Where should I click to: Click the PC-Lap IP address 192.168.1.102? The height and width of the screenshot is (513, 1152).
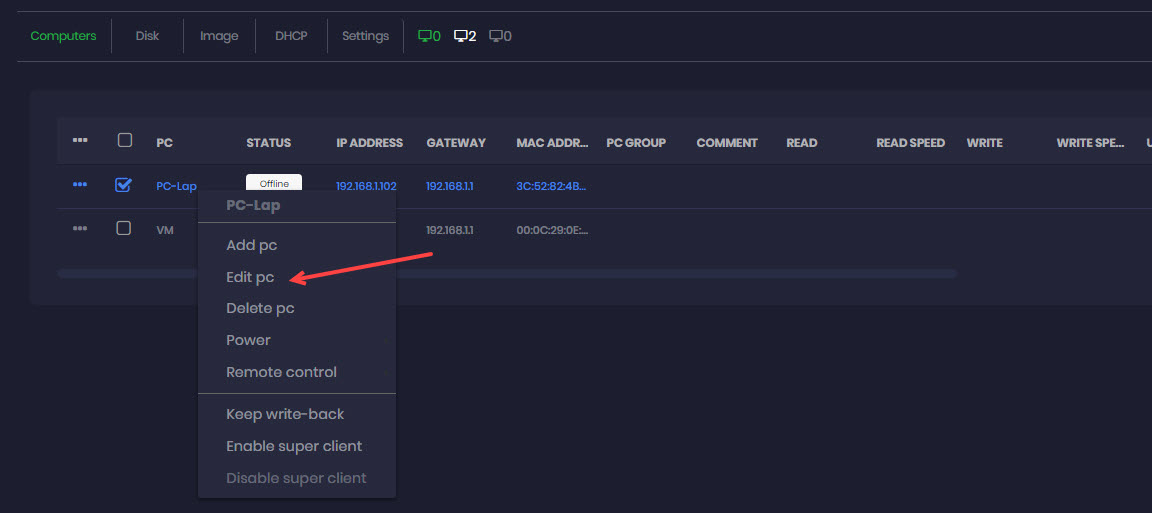coord(366,186)
